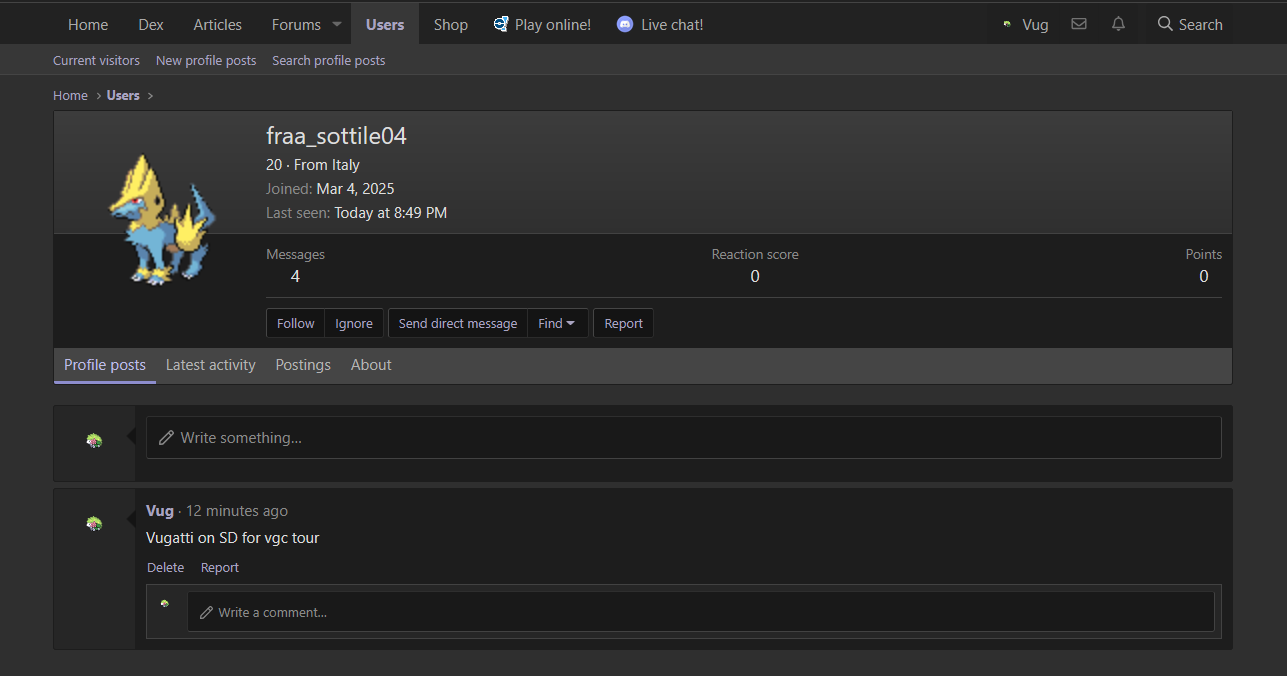Click the Ignore button
The width and height of the screenshot is (1287, 676).
click(354, 323)
